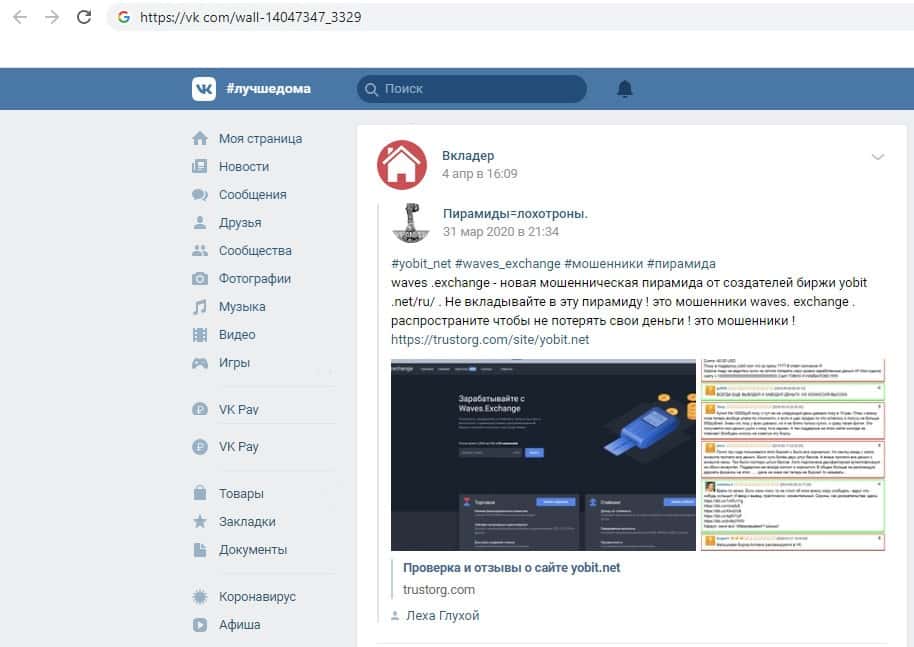Image resolution: width=914 pixels, height=647 pixels.
Task: Open Афиша in the sidebar
Action: tap(240, 625)
